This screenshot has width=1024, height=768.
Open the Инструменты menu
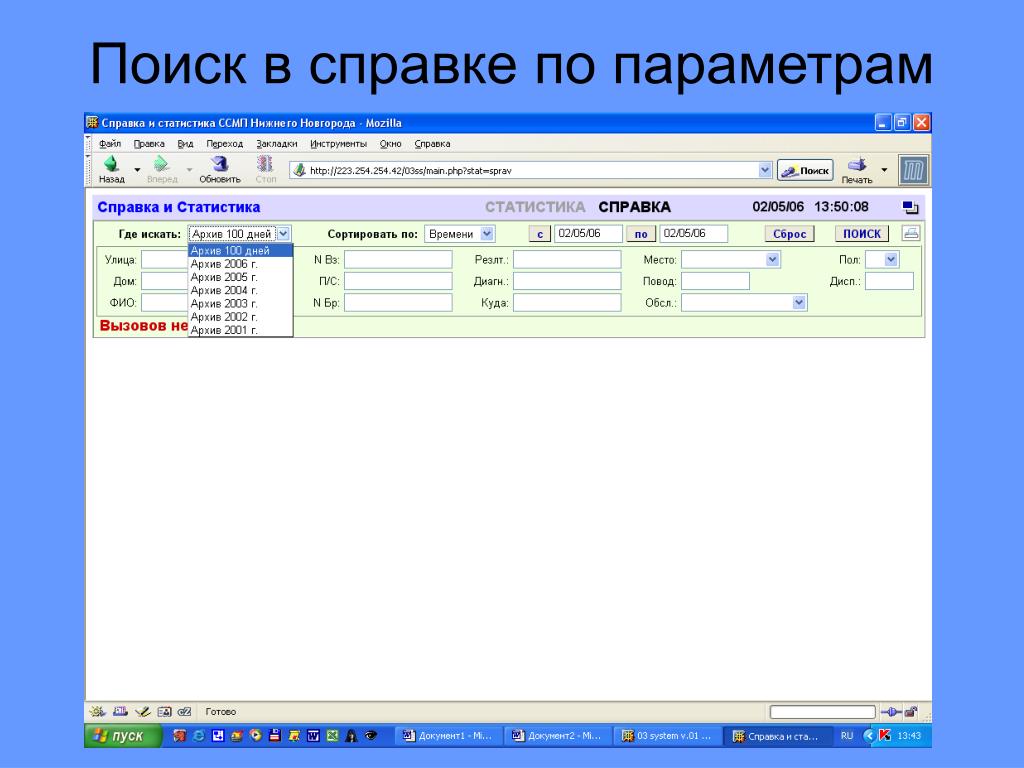click(338, 144)
